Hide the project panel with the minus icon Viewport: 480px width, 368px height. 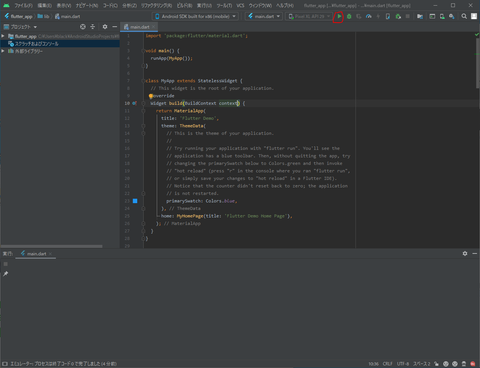114,27
